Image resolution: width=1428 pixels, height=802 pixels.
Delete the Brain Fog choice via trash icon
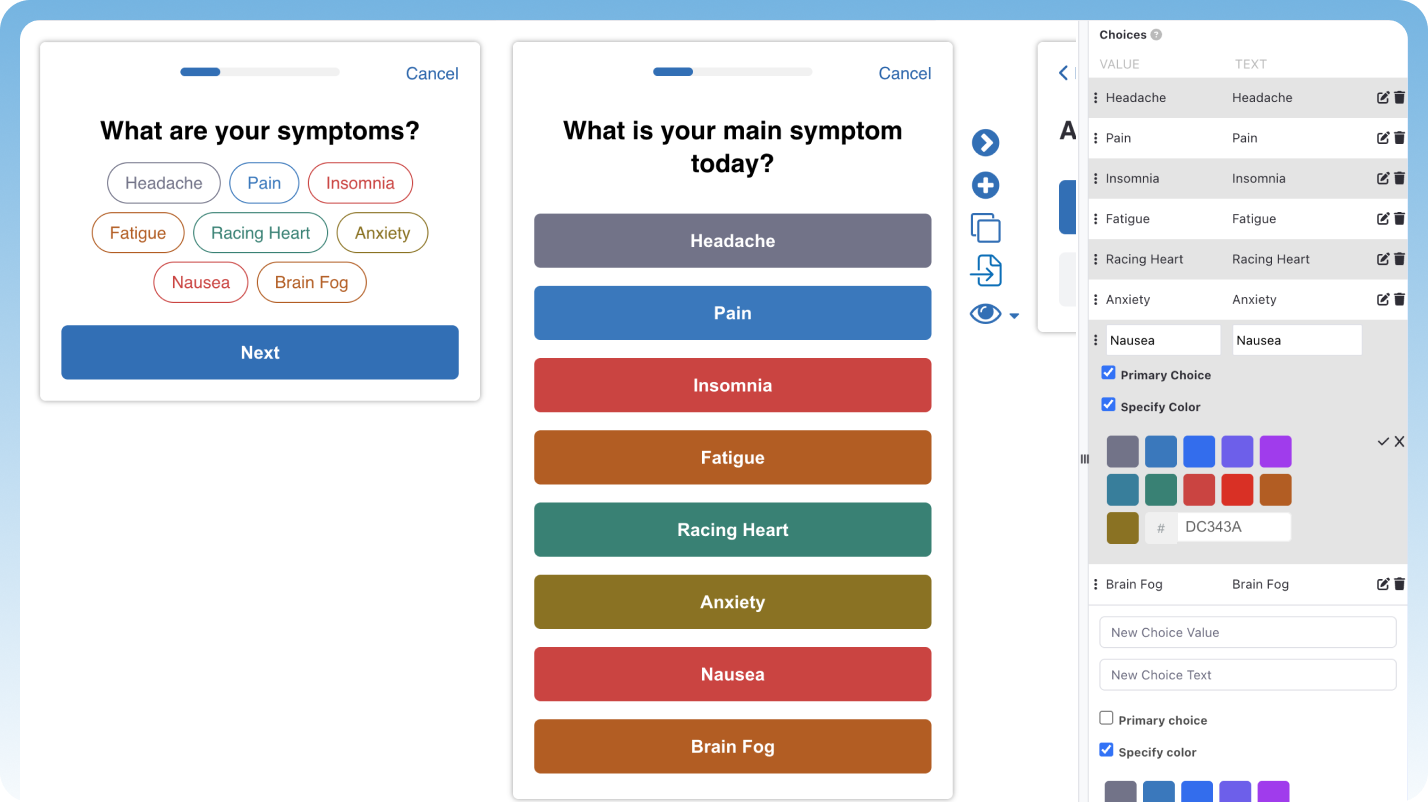tap(1398, 583)
